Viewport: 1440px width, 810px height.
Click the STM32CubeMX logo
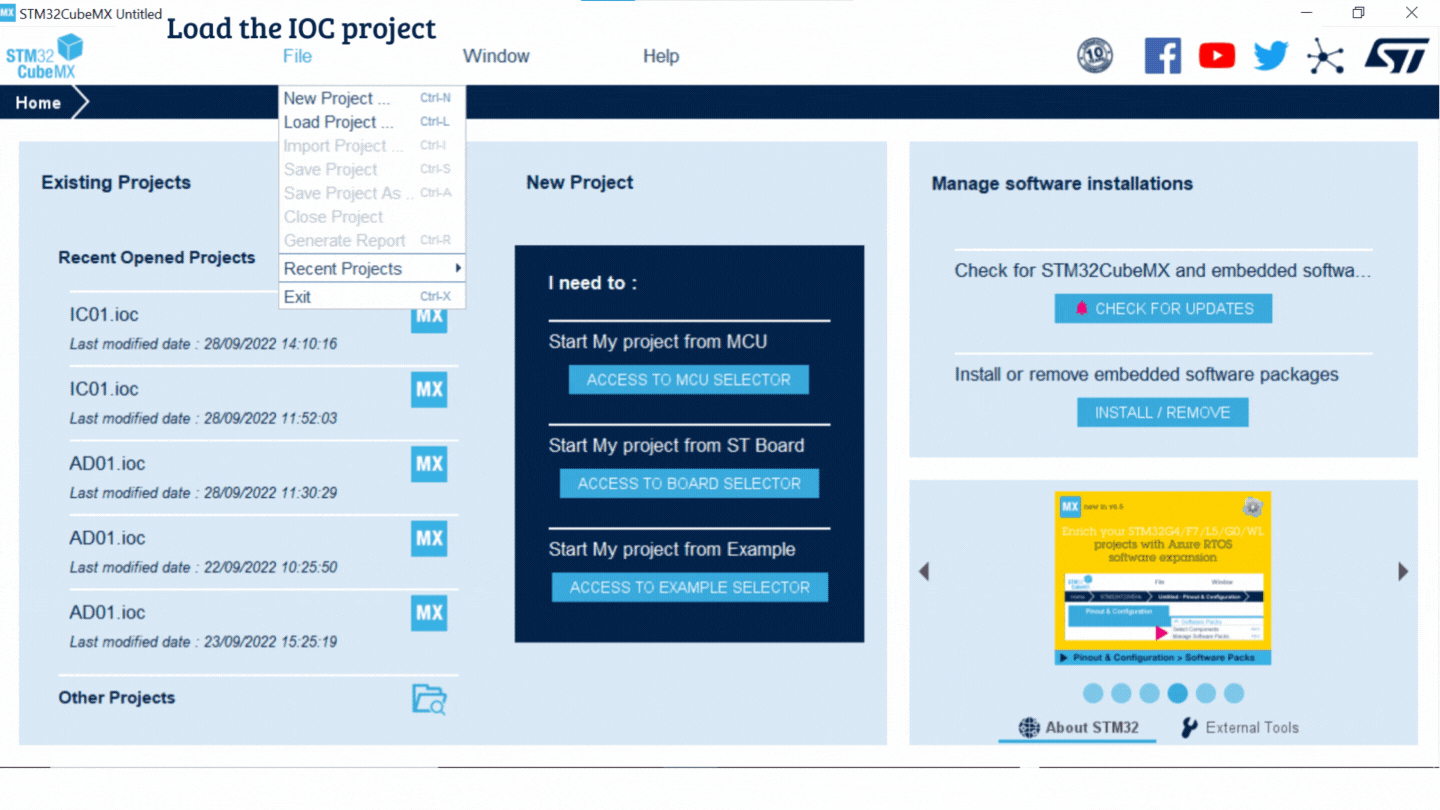click(44, 56)
